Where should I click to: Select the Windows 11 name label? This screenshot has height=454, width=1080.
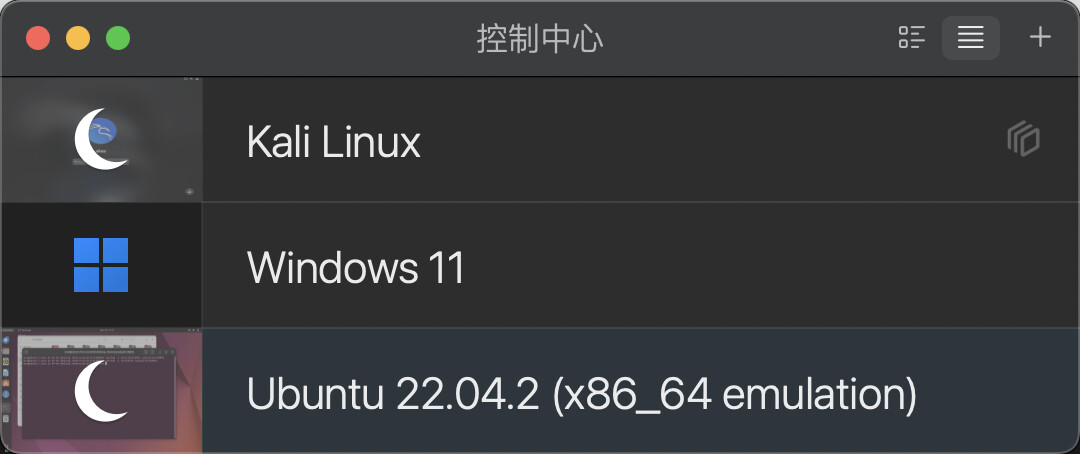pos(355,267)
